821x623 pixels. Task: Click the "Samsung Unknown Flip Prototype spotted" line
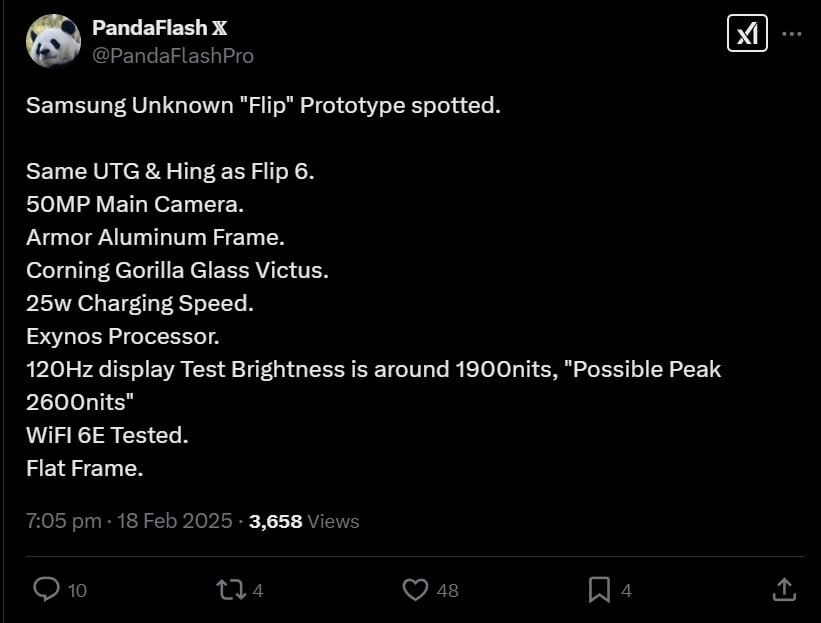pyautogui.click(x=263, y=105)
